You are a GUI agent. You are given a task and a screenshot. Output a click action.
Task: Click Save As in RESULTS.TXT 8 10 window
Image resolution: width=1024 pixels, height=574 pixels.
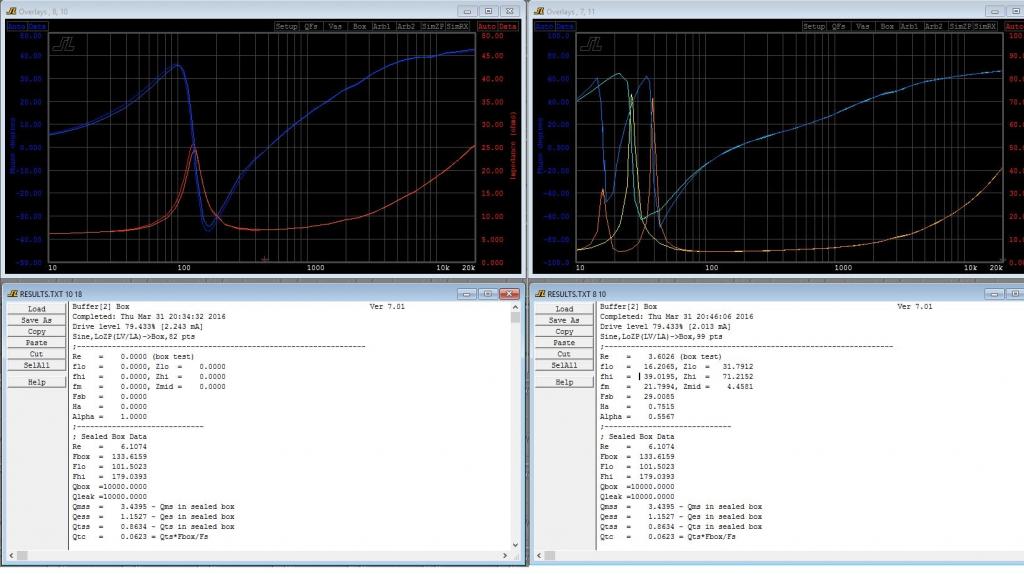tap(564, 320)
